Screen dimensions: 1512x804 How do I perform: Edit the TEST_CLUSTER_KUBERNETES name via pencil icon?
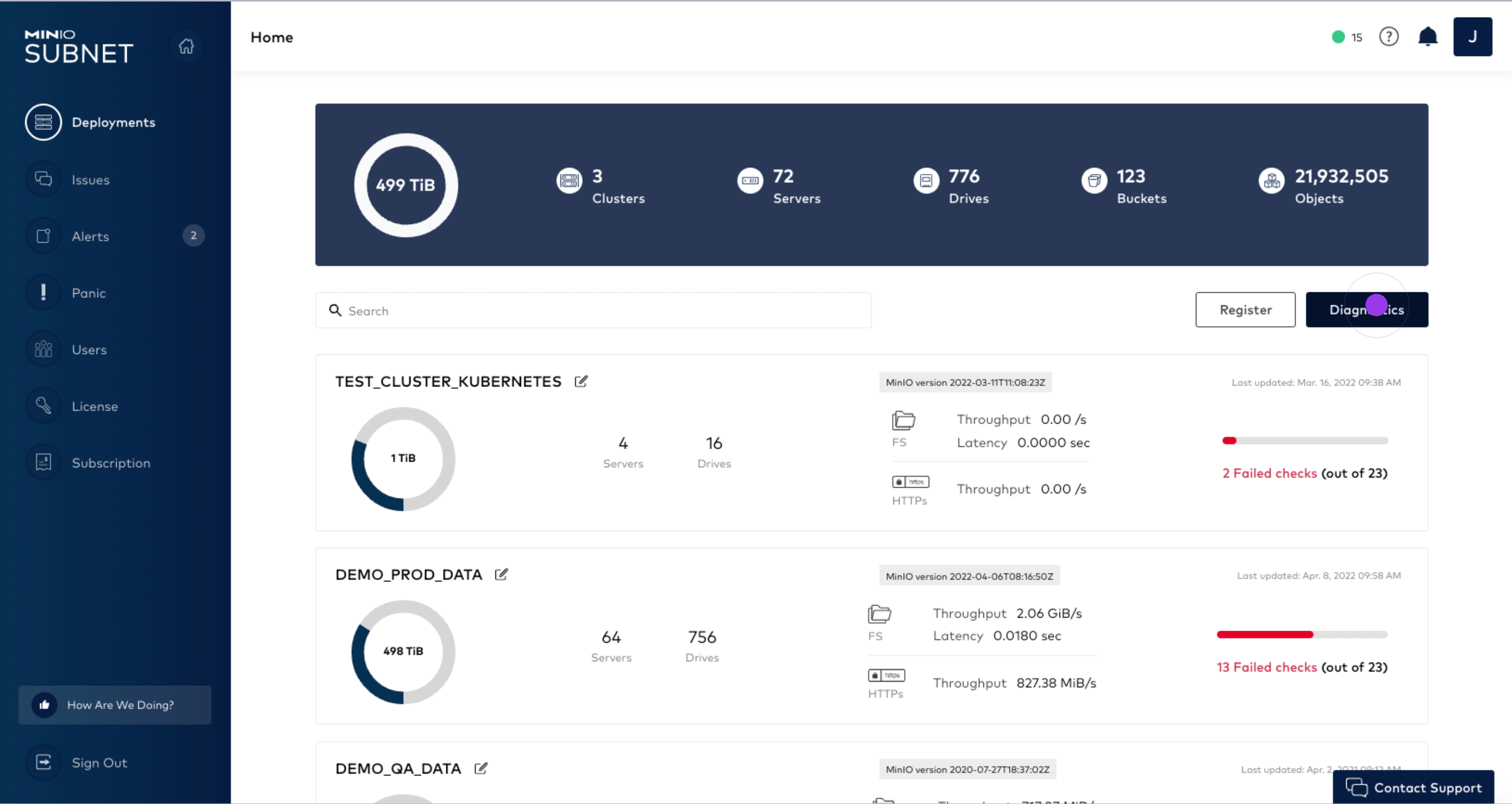[x=582, y=380]
